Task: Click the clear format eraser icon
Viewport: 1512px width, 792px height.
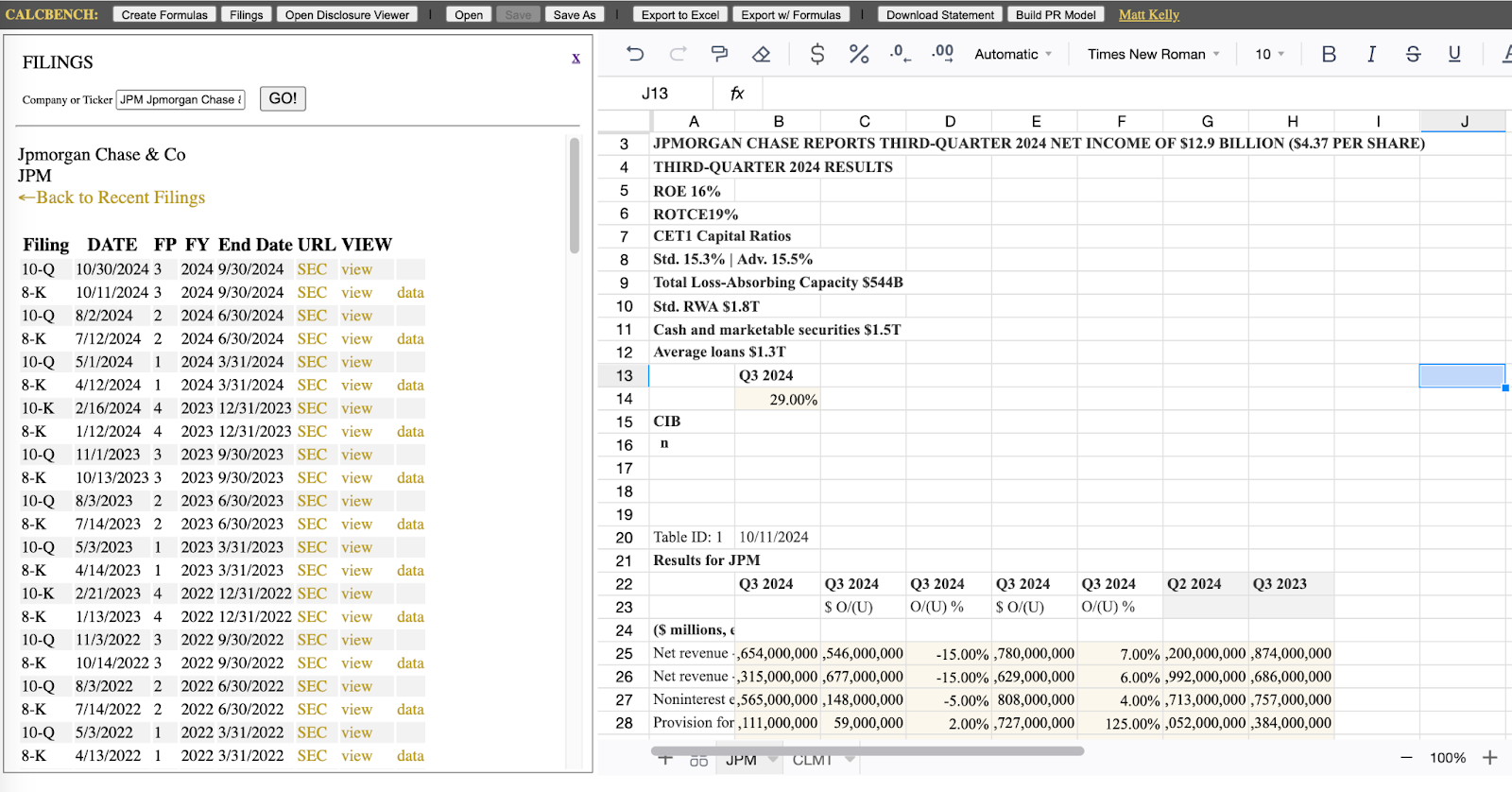Action: click(762, 54)
